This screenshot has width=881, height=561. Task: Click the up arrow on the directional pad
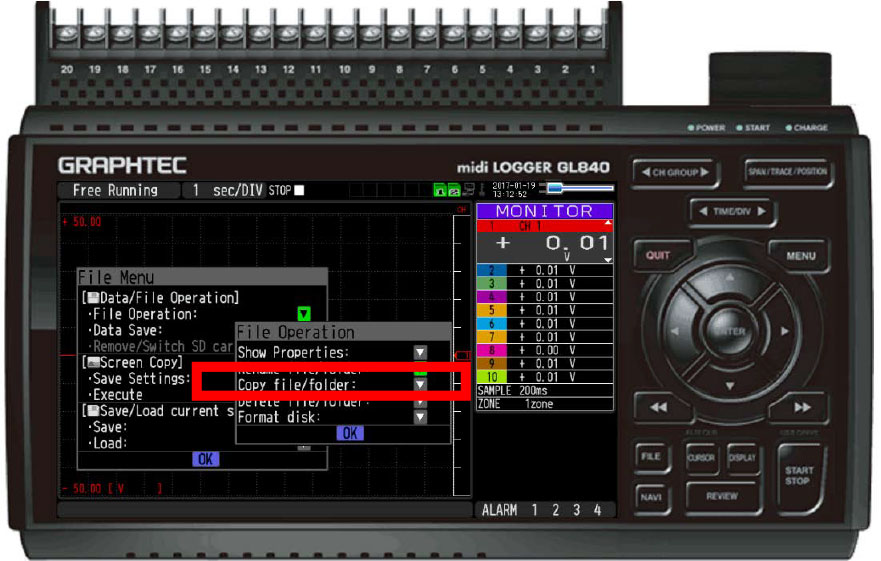click(x=729, y=278)
